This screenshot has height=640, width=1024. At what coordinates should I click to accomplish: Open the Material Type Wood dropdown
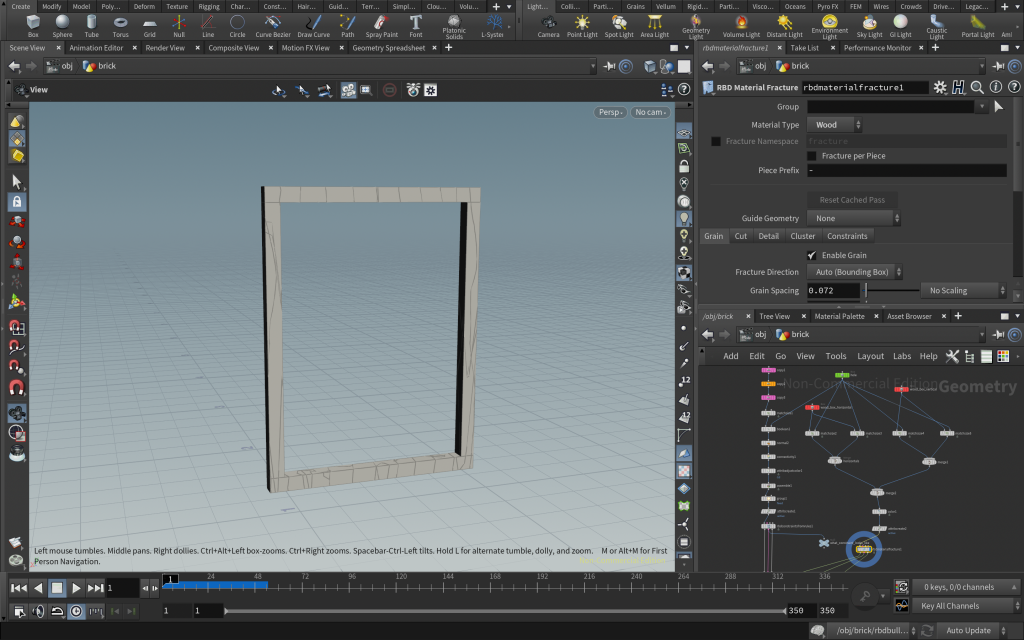(x=835, y=124)
